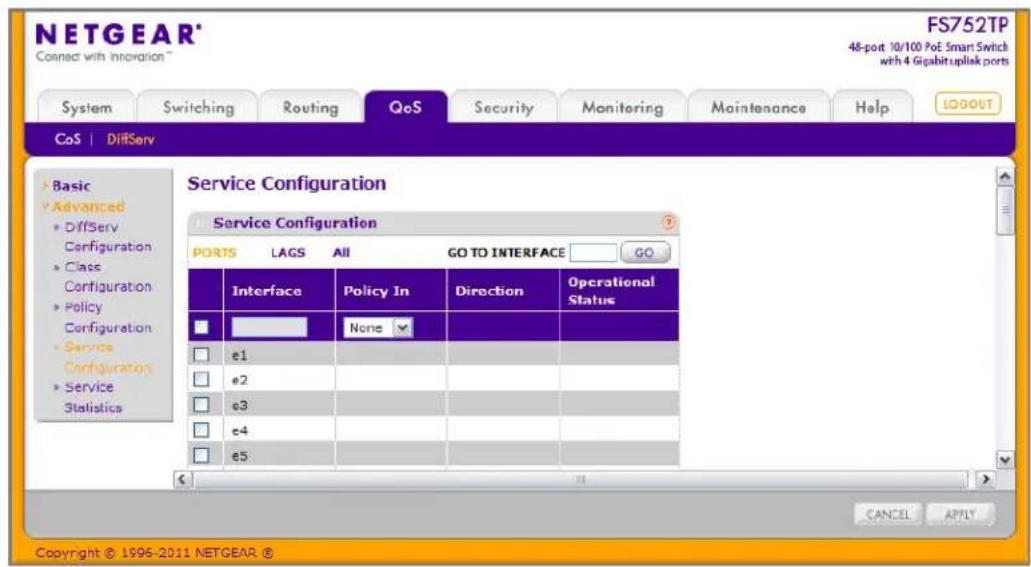Click the Direction column header
The height and width of the screenshot is (567, 1031).
point(489,291)
